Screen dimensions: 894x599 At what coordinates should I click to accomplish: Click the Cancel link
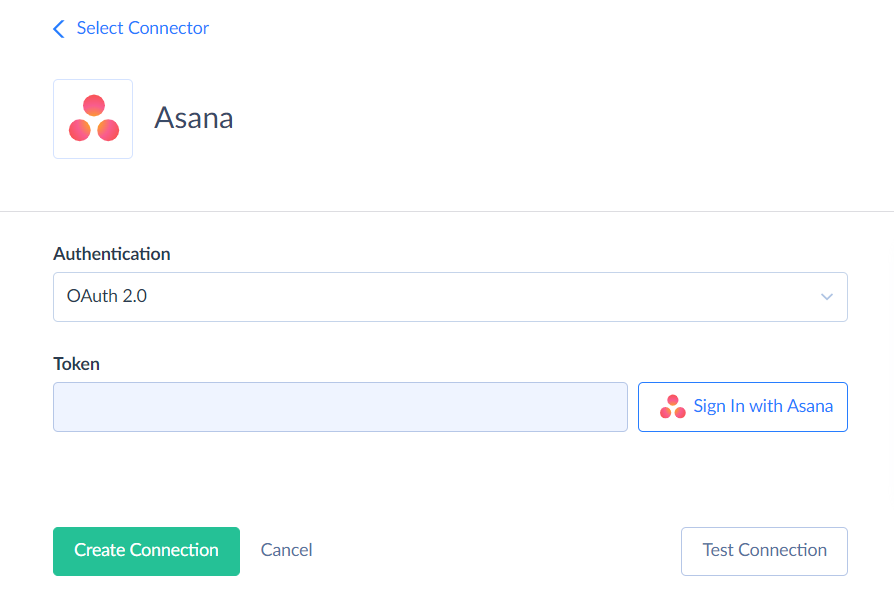point(286,550)
